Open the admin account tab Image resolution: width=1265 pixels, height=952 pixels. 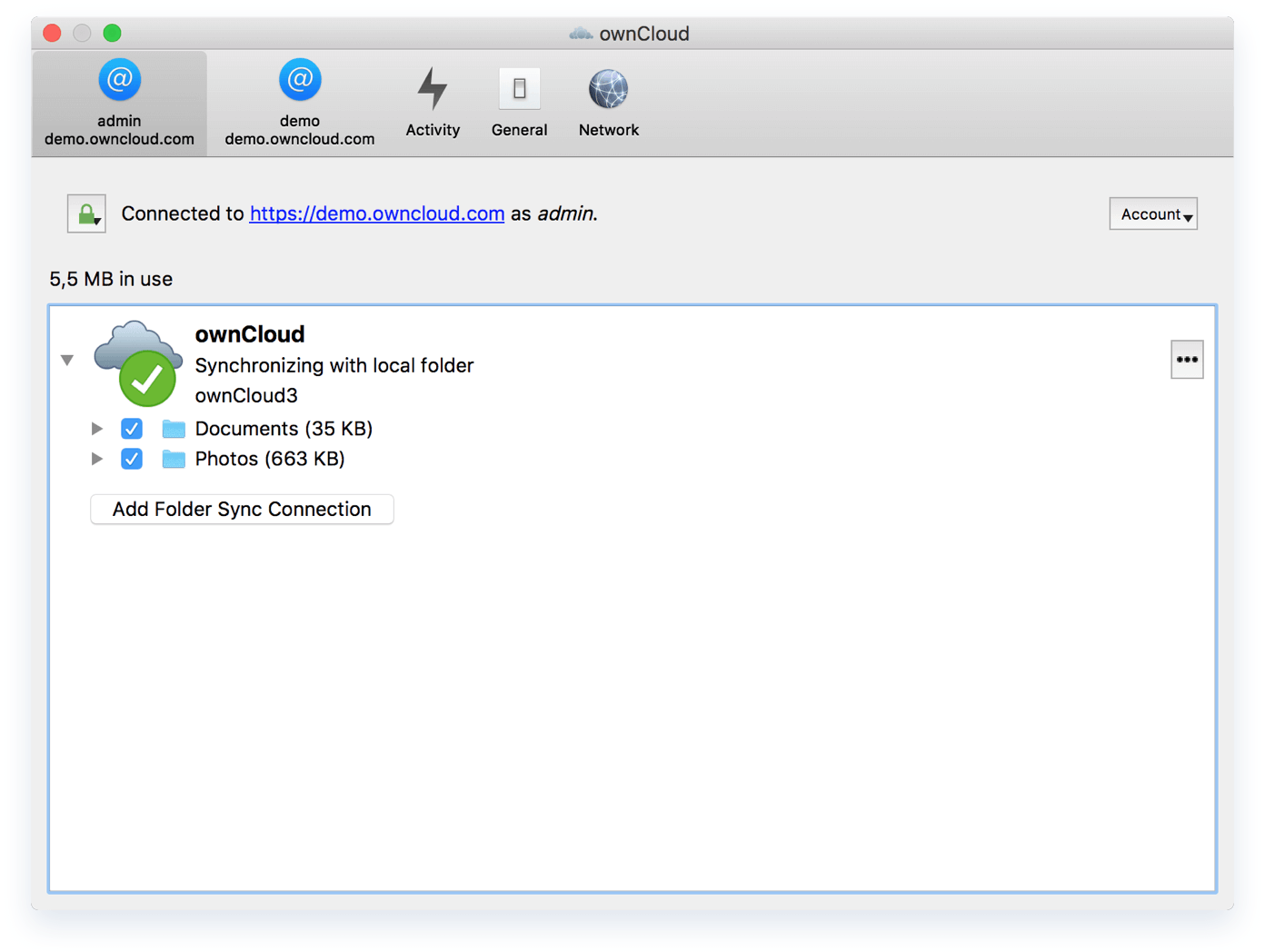click(119, 103)
